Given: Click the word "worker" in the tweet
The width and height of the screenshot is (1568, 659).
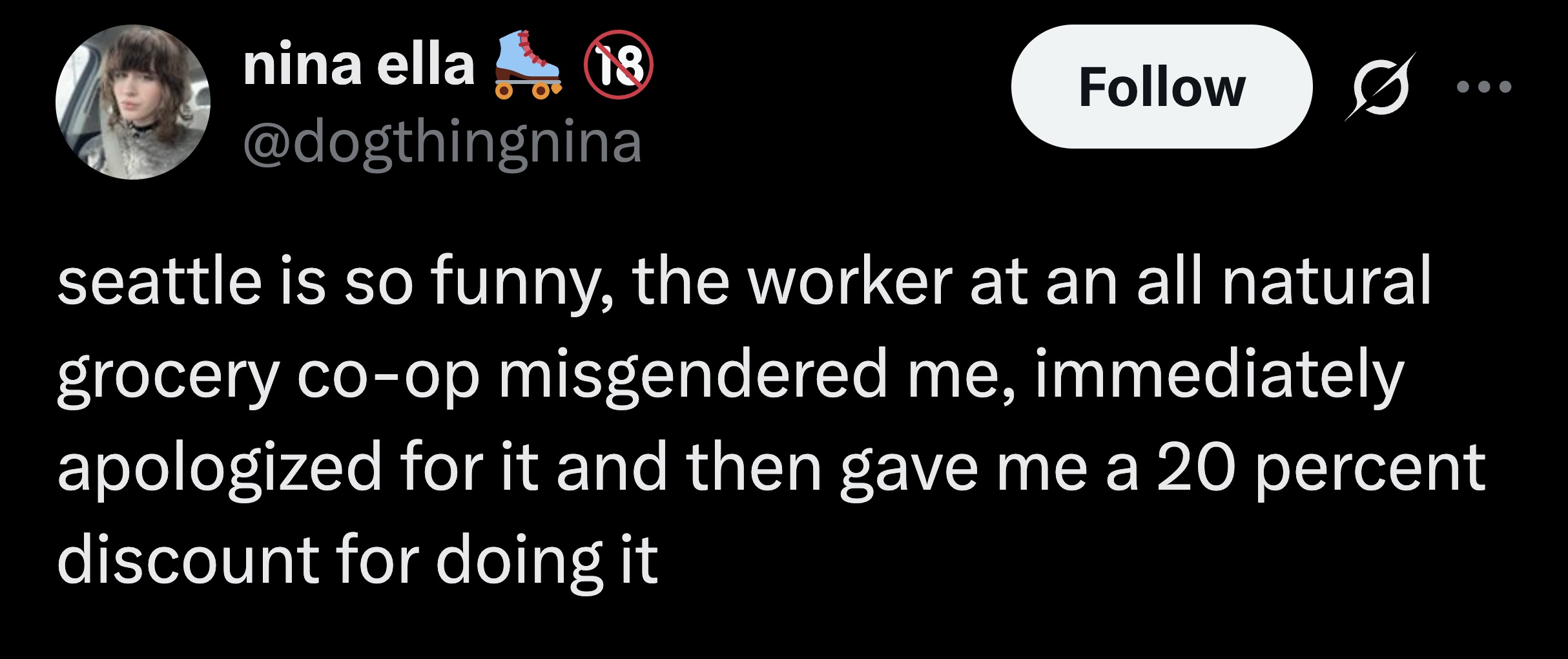Looking at the screenshot, I should click(850, 281).
